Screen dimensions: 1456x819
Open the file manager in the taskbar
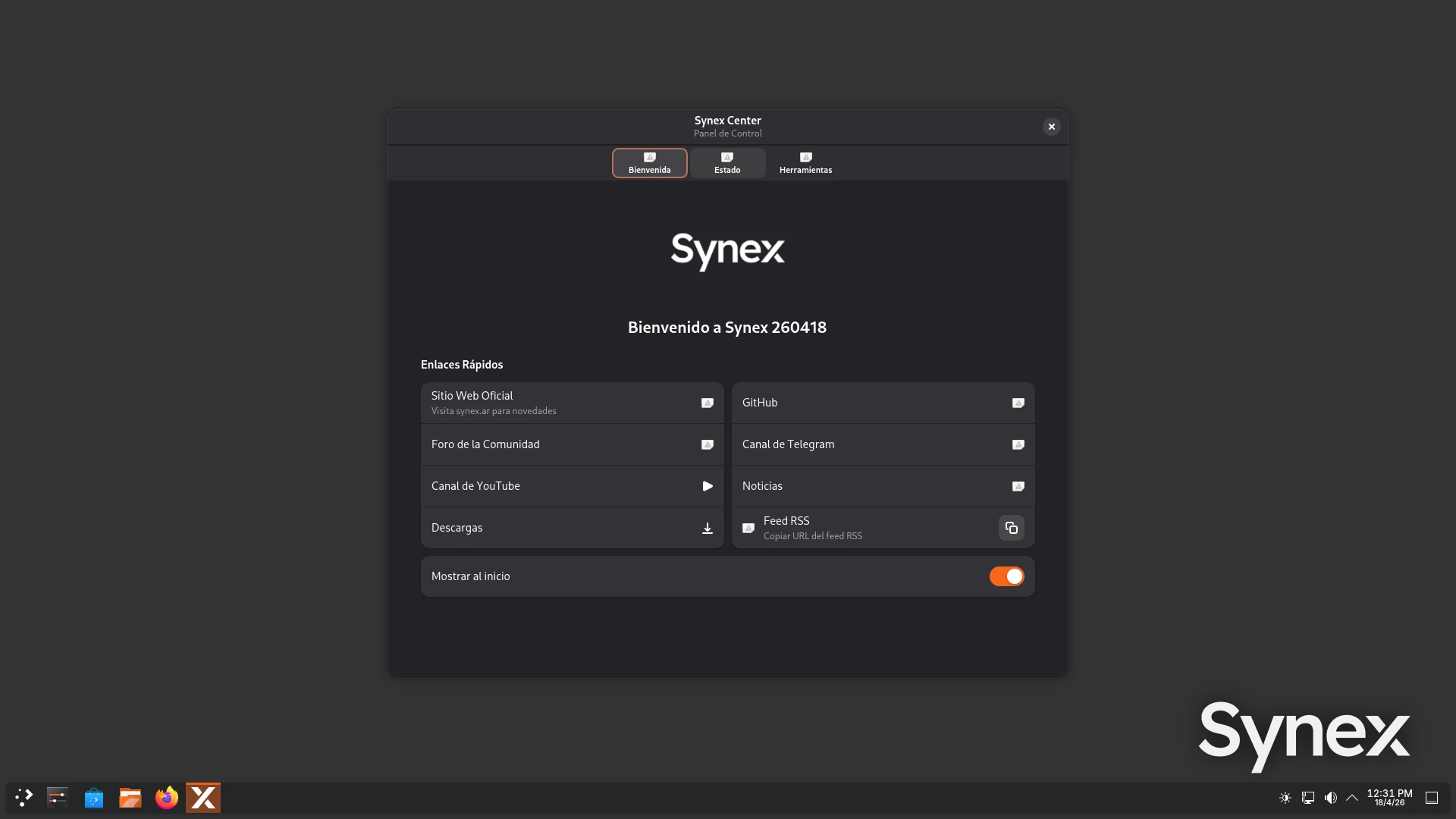130,798
